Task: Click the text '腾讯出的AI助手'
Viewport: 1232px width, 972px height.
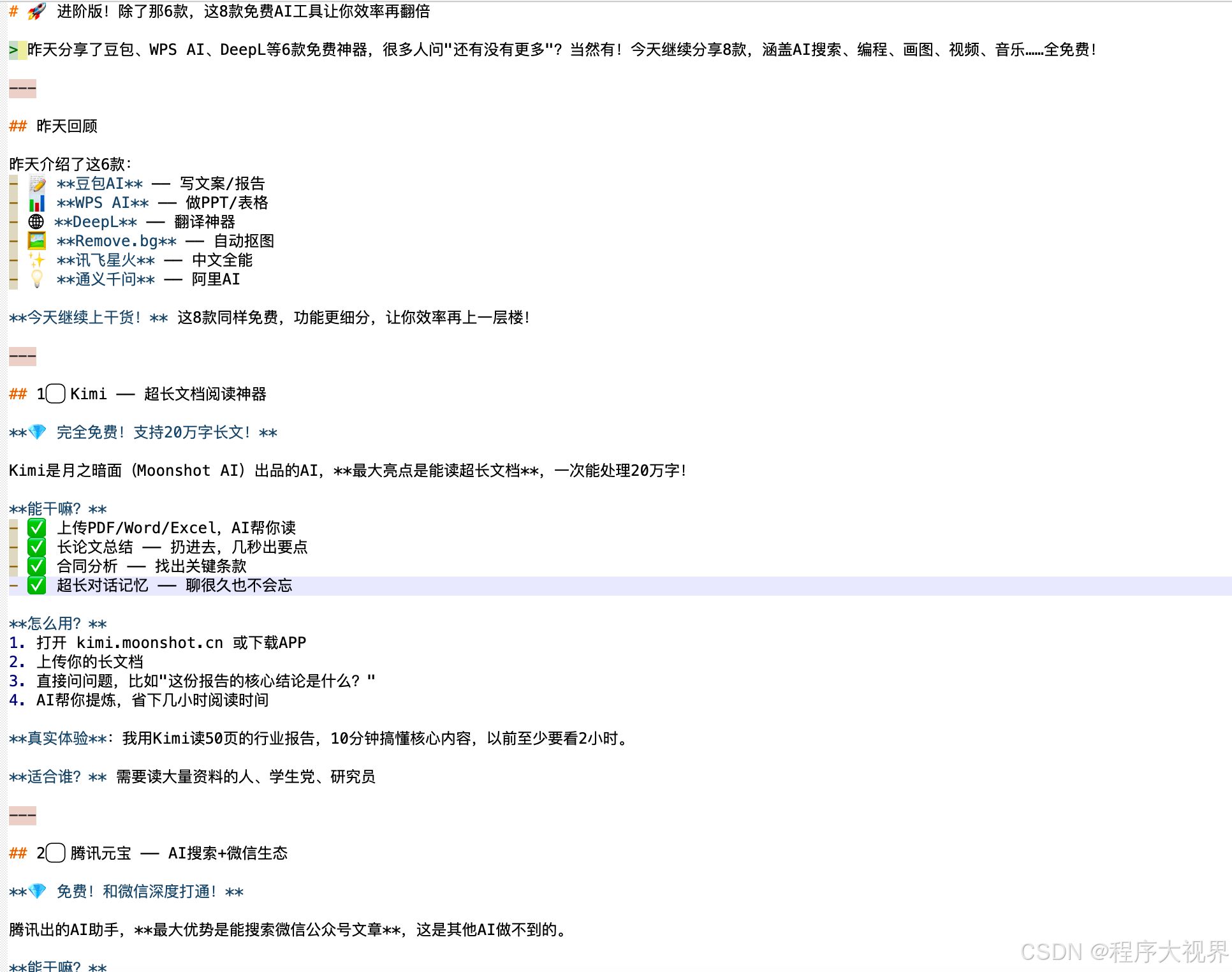Action: 64,930
